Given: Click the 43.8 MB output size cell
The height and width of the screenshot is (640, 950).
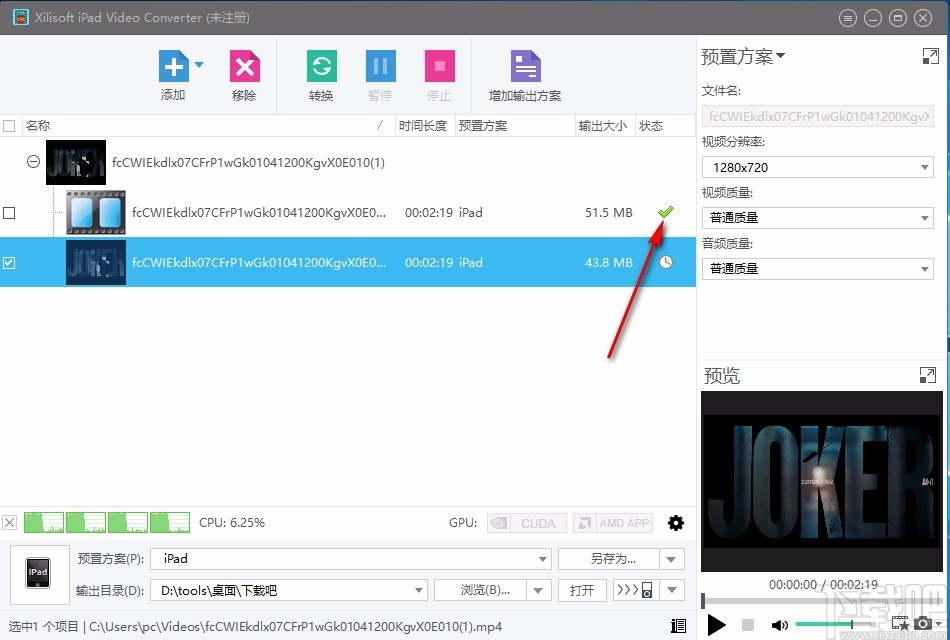Looking at the screenshot, I should (x=608, y=262).
